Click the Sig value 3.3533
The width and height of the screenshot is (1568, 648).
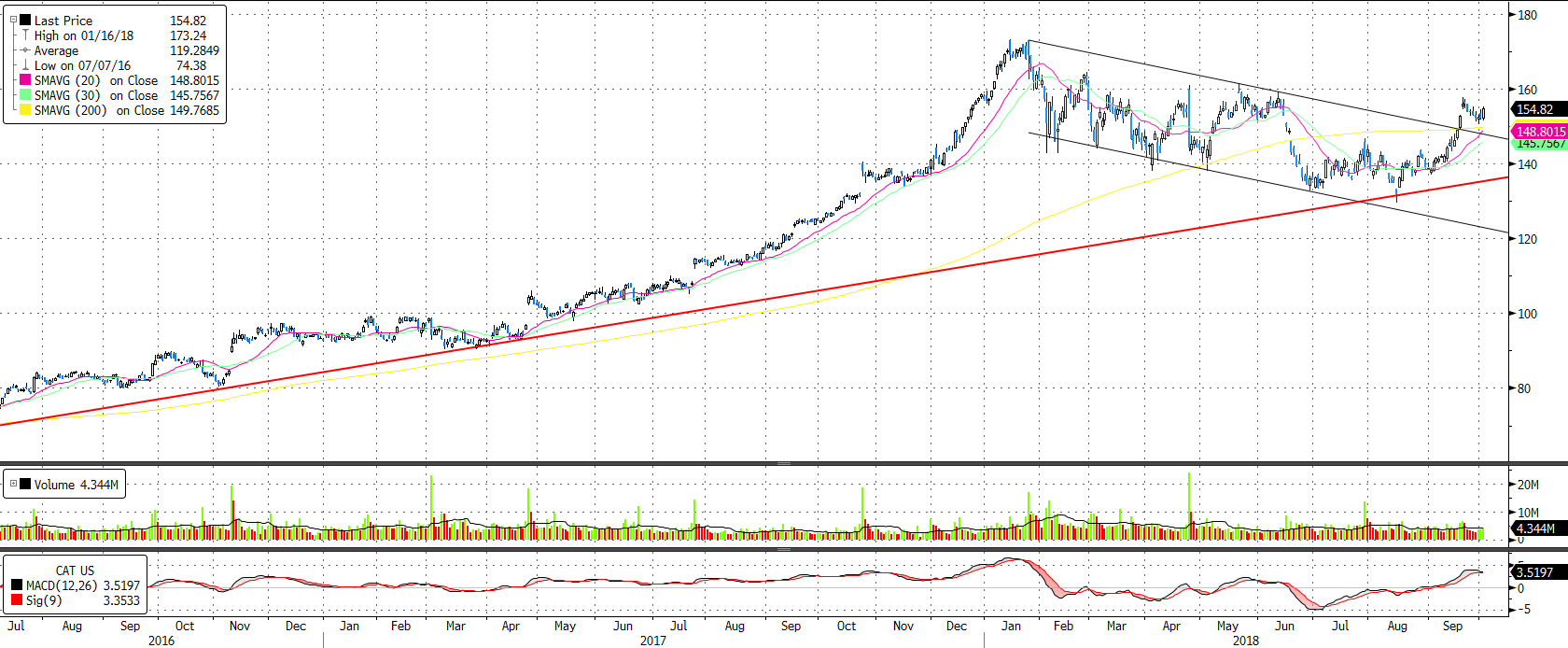[x=121, y=600]
